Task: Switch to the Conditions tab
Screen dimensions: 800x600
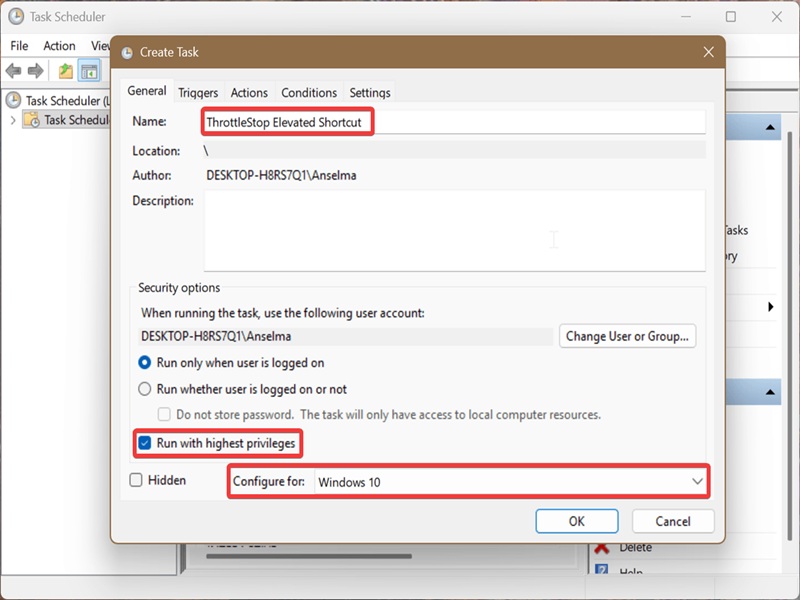Action: point(309,93)
